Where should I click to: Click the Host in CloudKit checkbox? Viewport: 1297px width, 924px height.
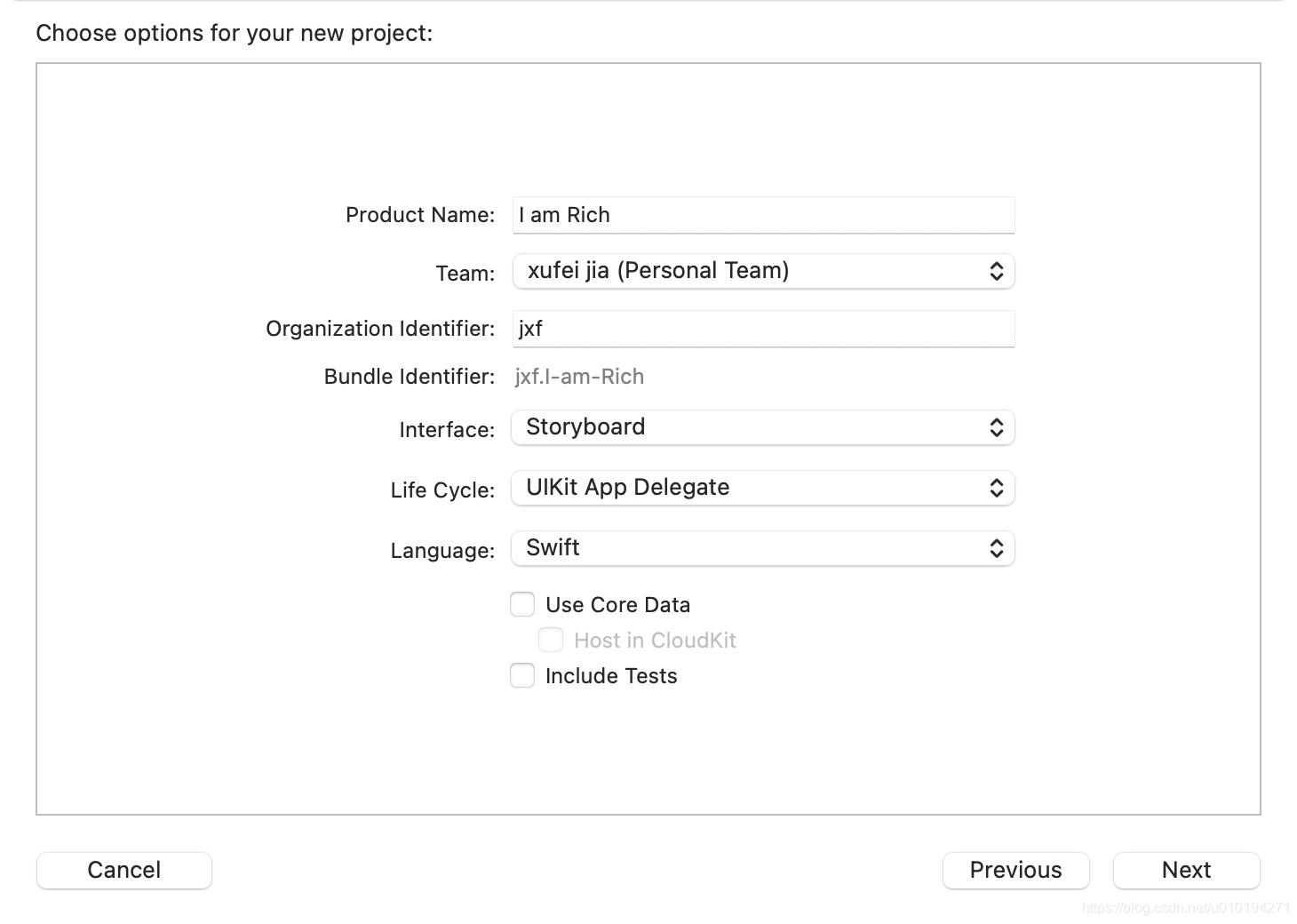[x=551, y=641]
